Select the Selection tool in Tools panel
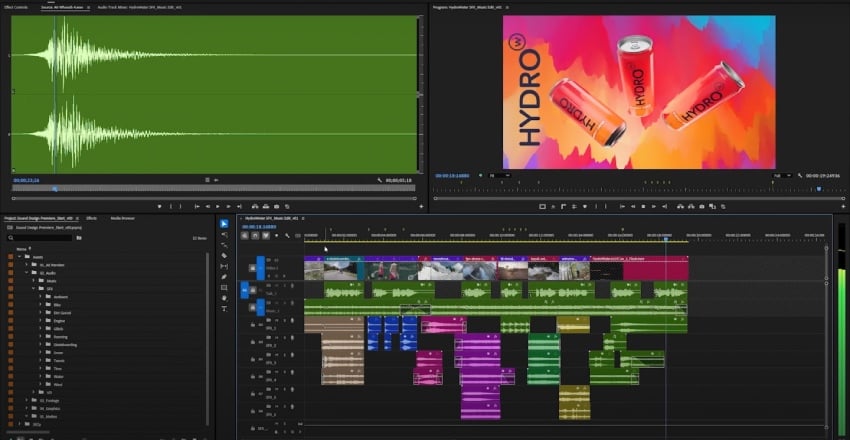The image size is (850, 440). click(x=224, y=224)
